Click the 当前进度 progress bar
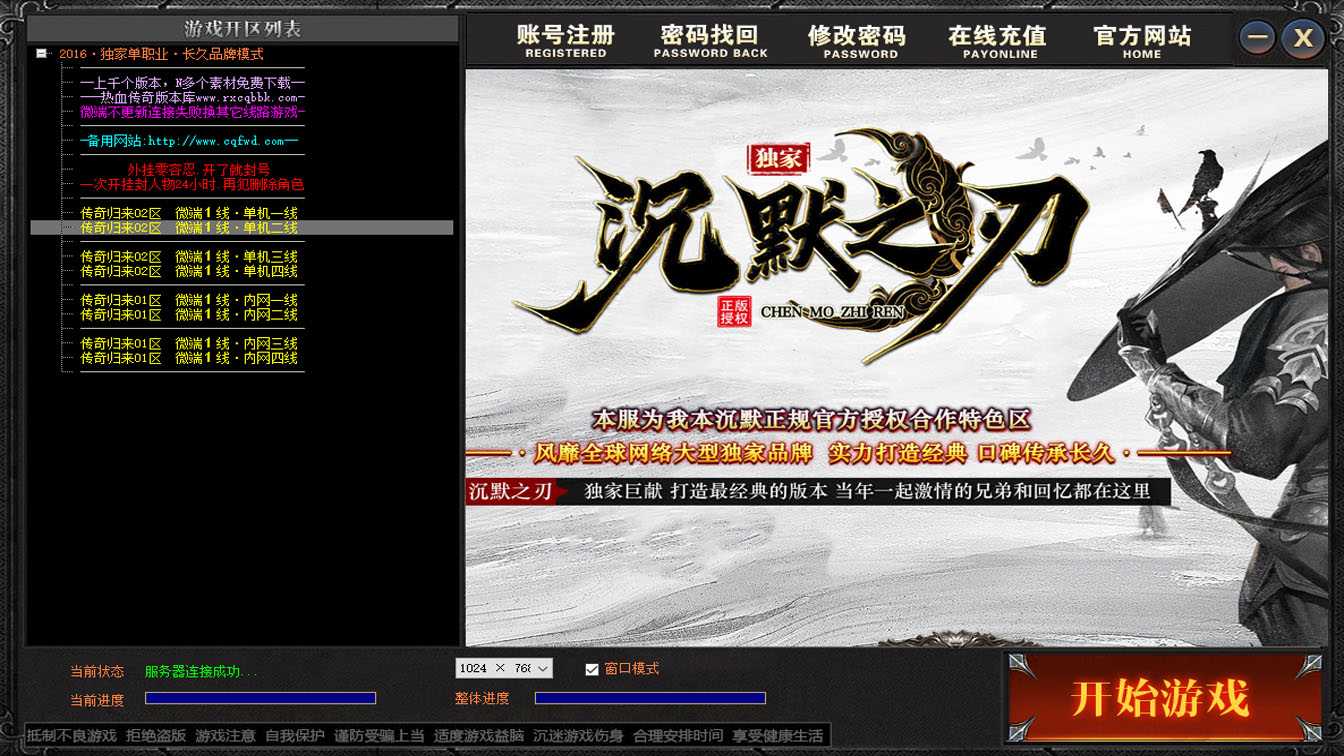Image resolution: width=1344 pixels, height=756 pixels. click(x=260, y=698)
